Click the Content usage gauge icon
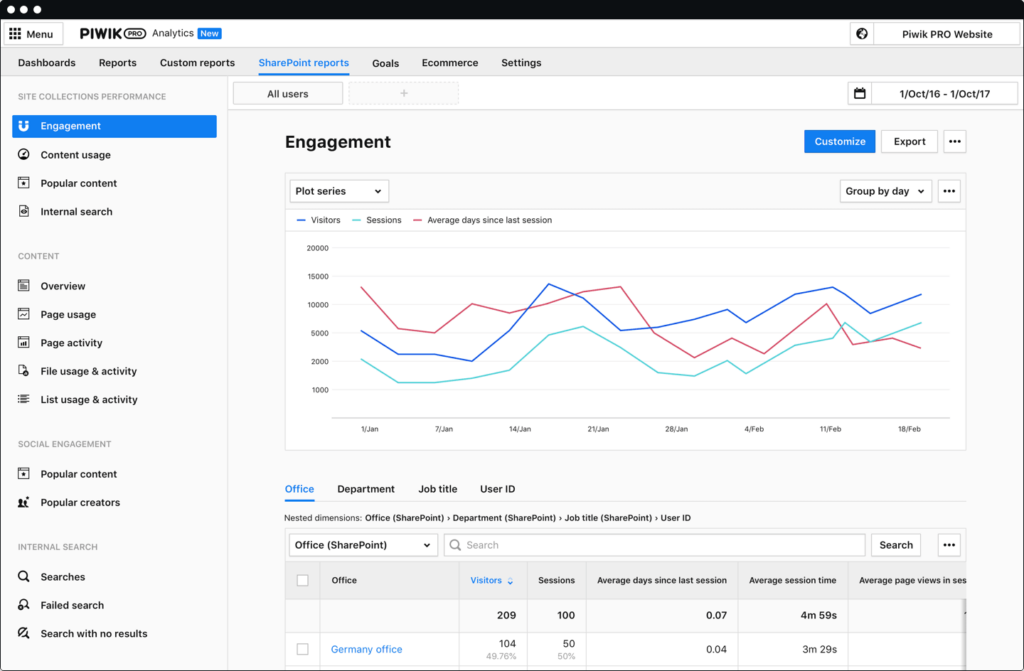The width and height of the screenshot is (1024, 671). 24,154
